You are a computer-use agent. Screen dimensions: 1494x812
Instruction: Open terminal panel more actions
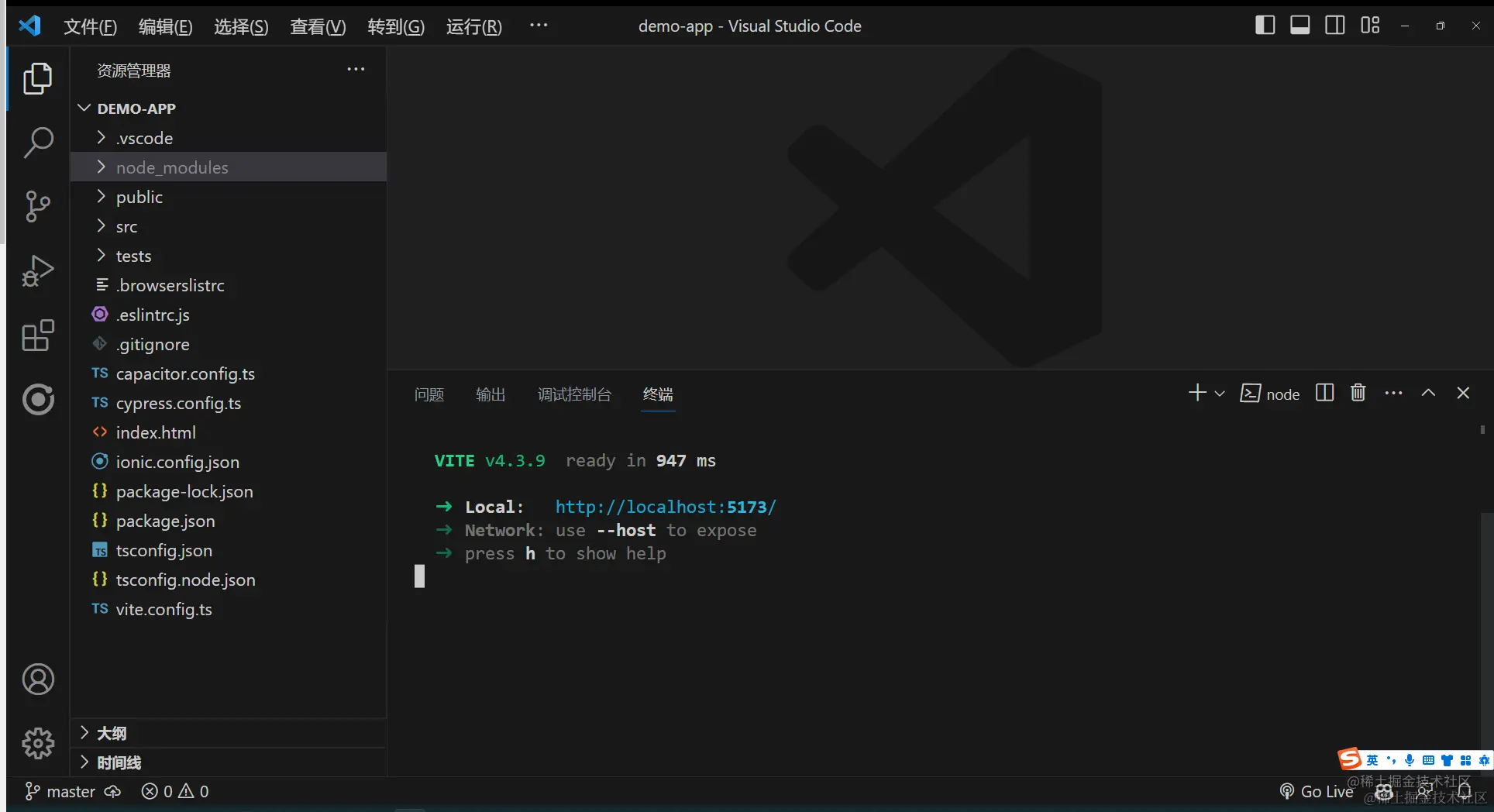click(1393, 393)
